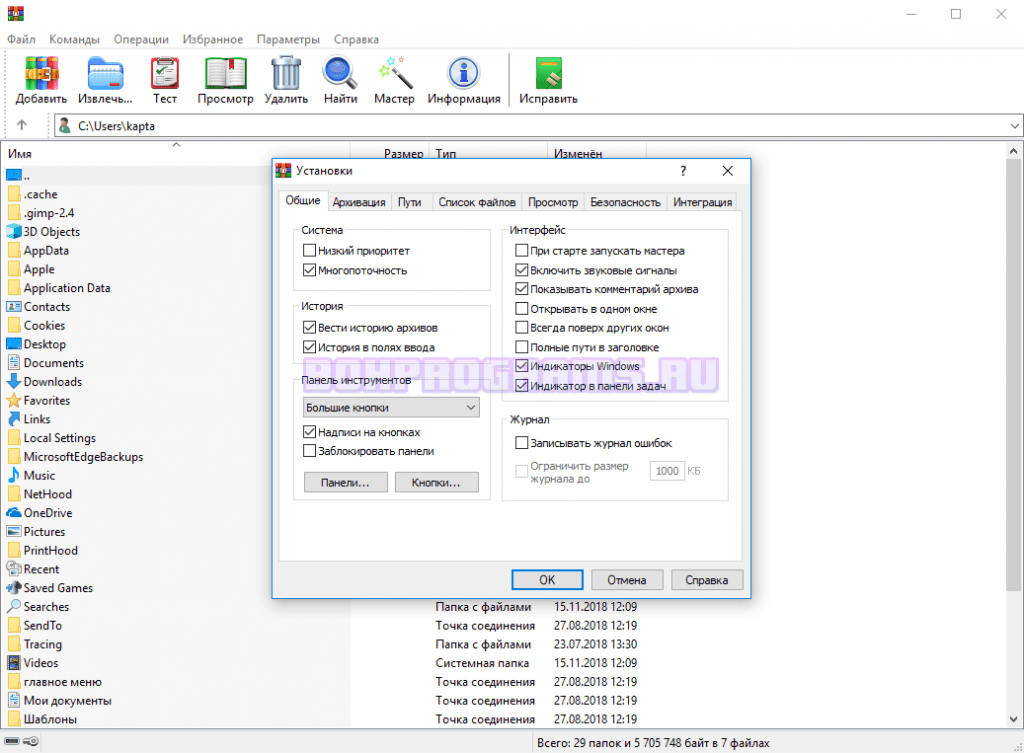Click the Кнопки... button
This screenshot has height=753, width=1024.
(436, 483)
